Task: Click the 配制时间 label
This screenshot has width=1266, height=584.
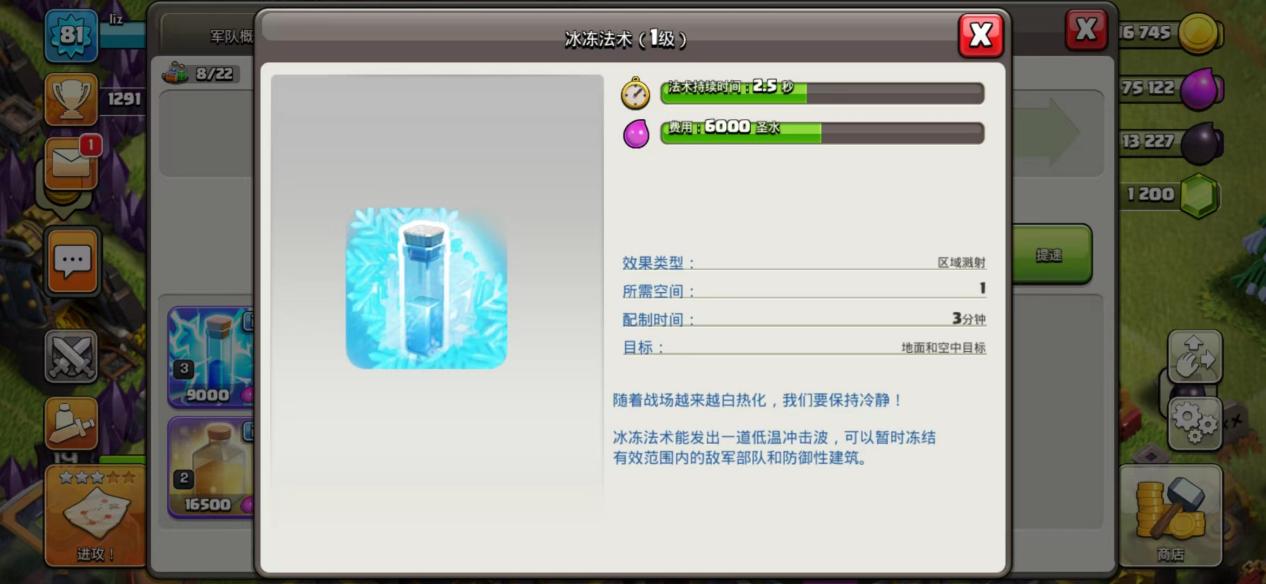Action: point(658,319)
